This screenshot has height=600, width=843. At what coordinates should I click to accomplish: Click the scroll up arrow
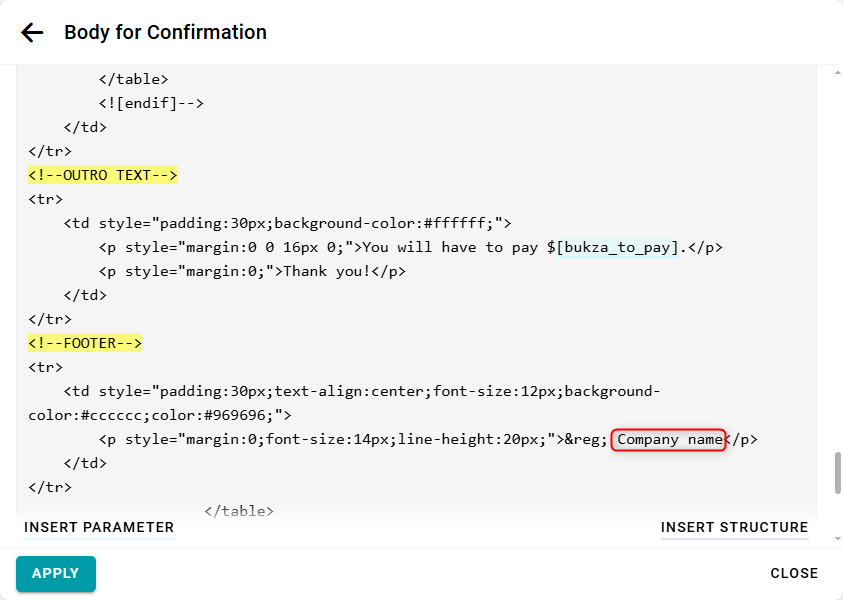tap(837, 72)
